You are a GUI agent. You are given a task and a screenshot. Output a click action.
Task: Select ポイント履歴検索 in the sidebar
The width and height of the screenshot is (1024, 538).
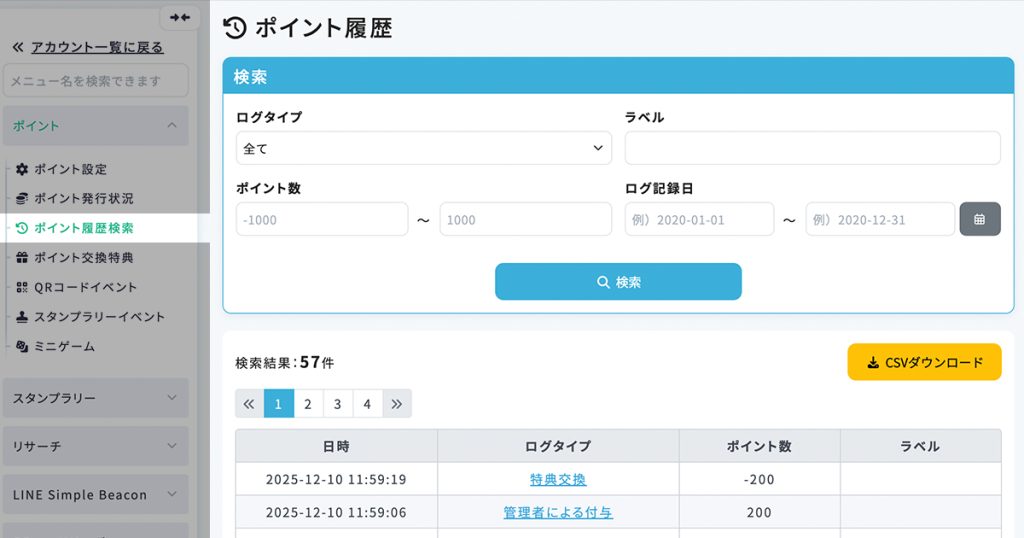pyautogui.click(x=83, y=228)
